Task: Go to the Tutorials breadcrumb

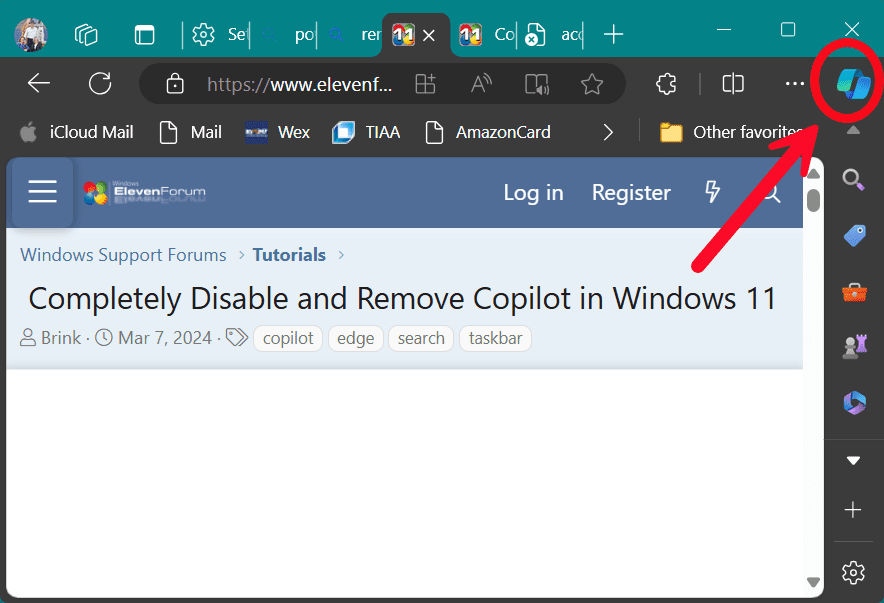Action: tap(289, 255)
